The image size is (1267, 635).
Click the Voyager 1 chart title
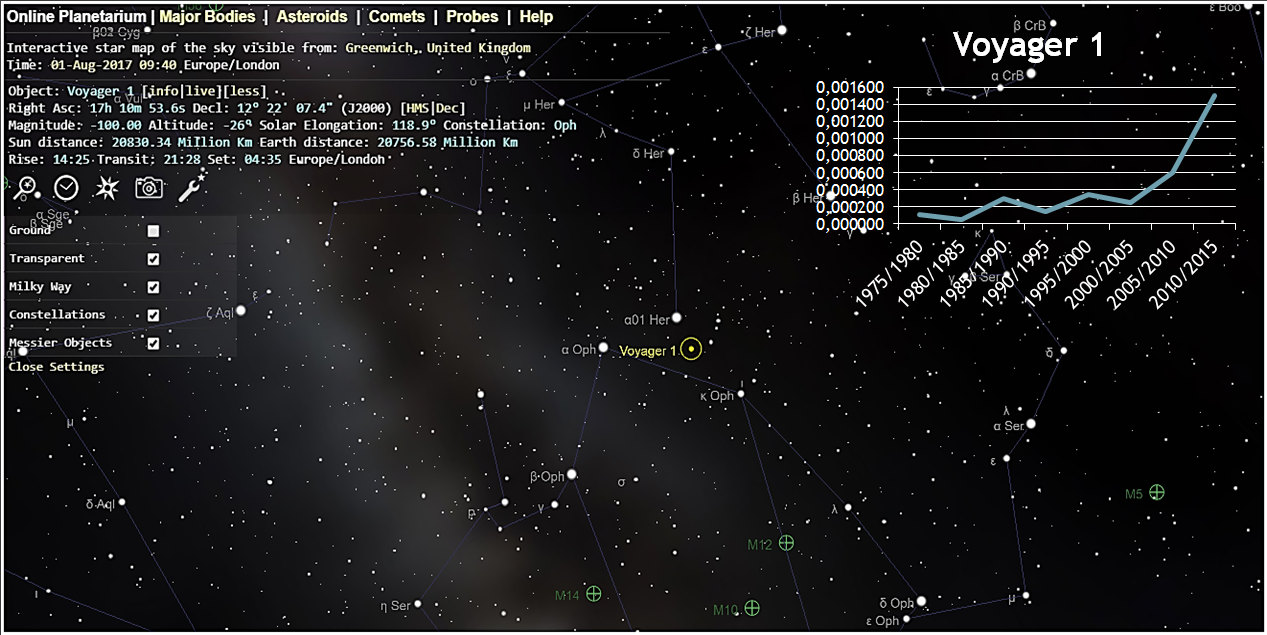(x=1028, y=45)
